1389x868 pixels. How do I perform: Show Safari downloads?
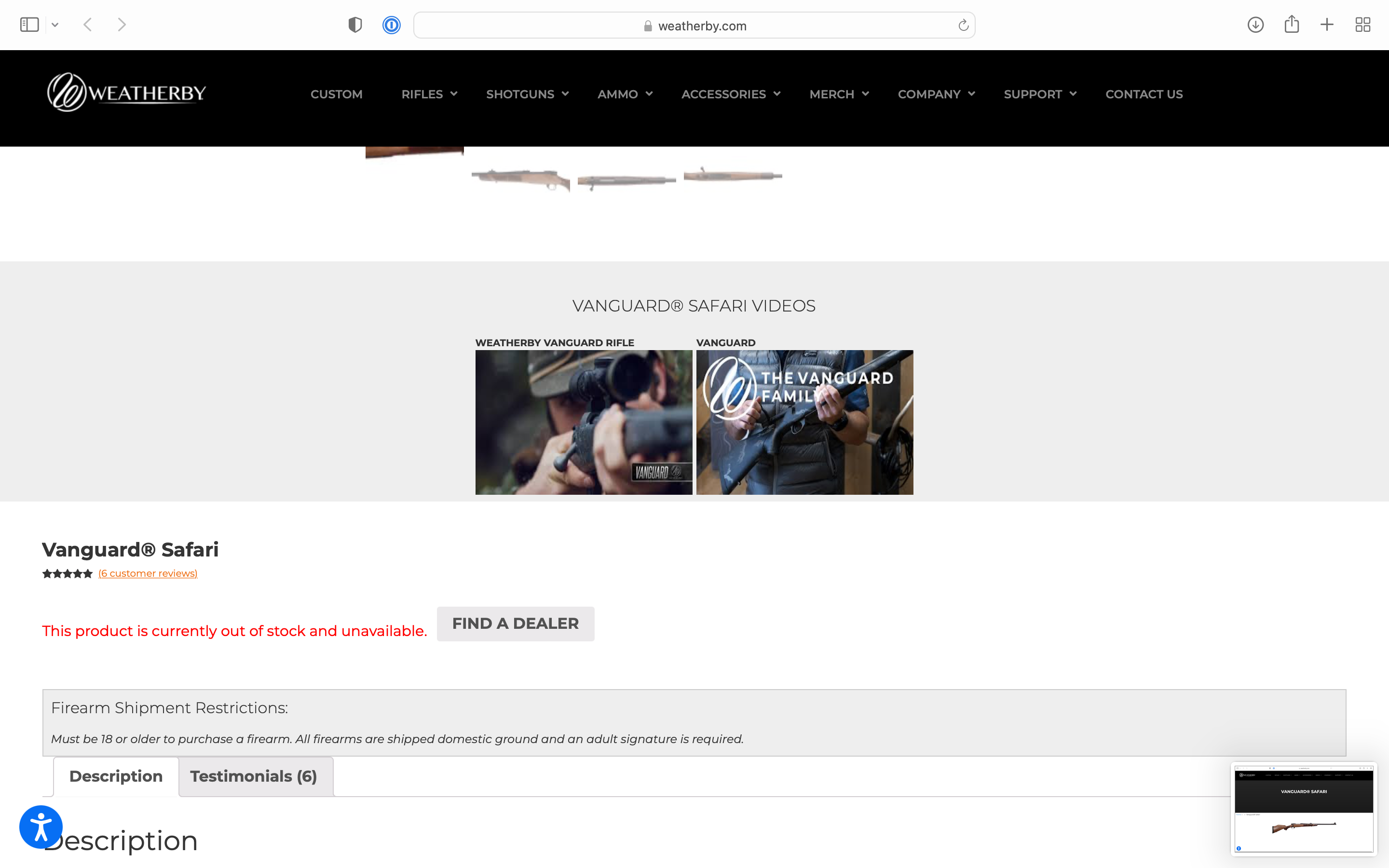tap(1255, 25)
